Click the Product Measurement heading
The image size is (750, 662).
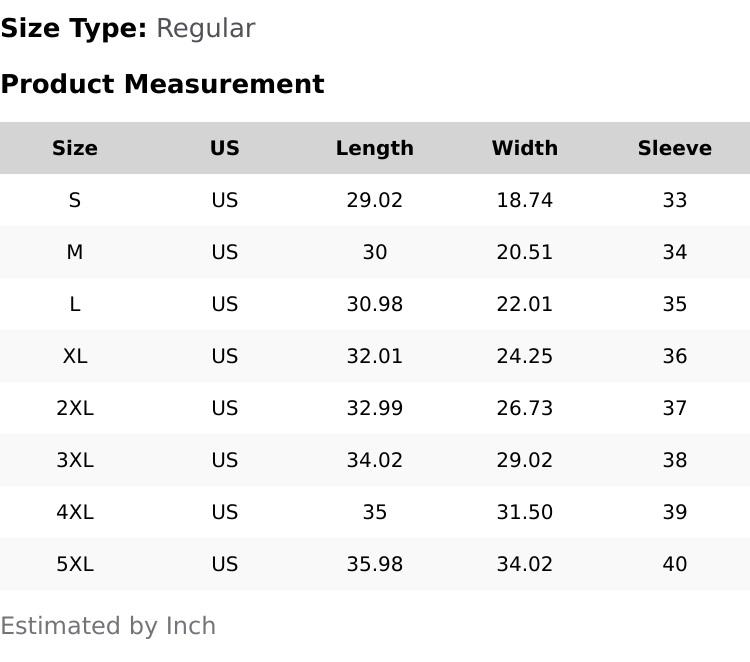(163, 84)
